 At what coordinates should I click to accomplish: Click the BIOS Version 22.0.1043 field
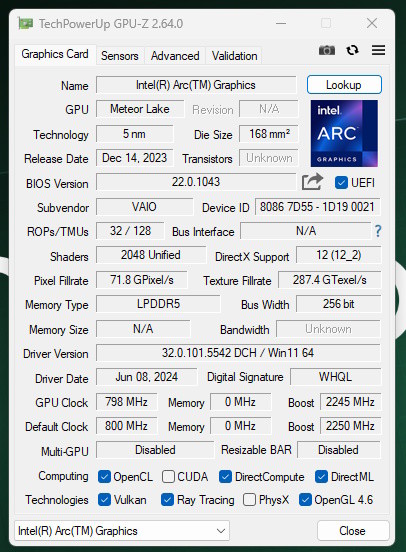pyautogui.click(x=196, y=182)
